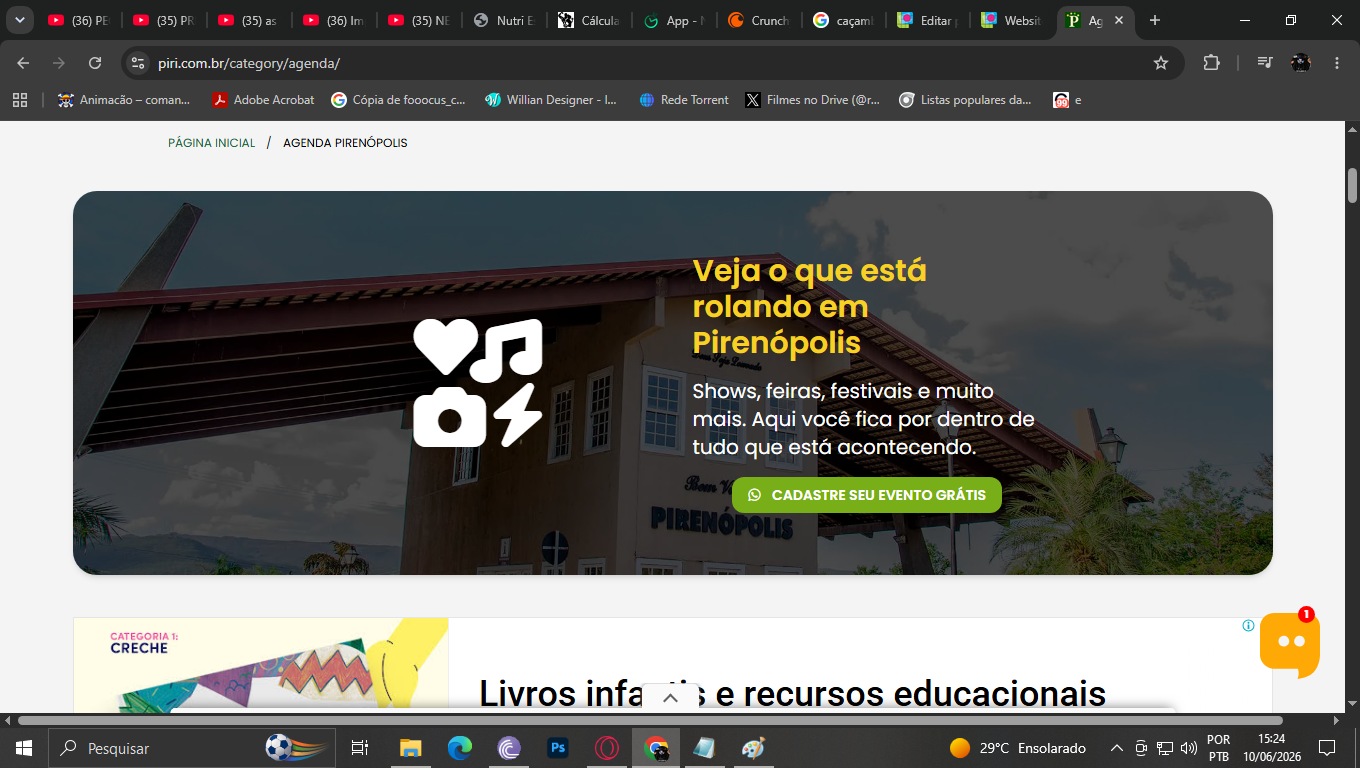
Task: Reload the current page
Action: coord(95,63)
